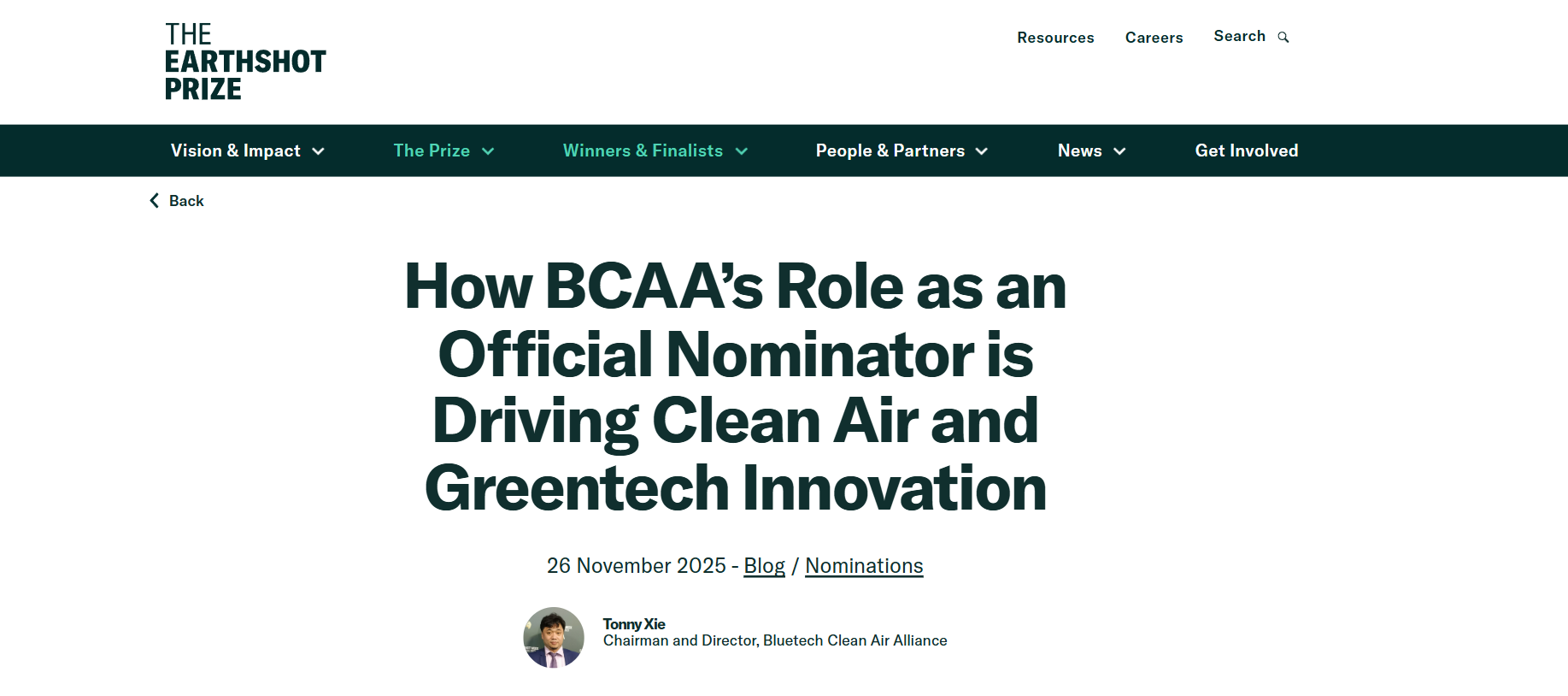
Task: Expand the Vision & Impact dropdown chevron
Action: pos(319,151)
